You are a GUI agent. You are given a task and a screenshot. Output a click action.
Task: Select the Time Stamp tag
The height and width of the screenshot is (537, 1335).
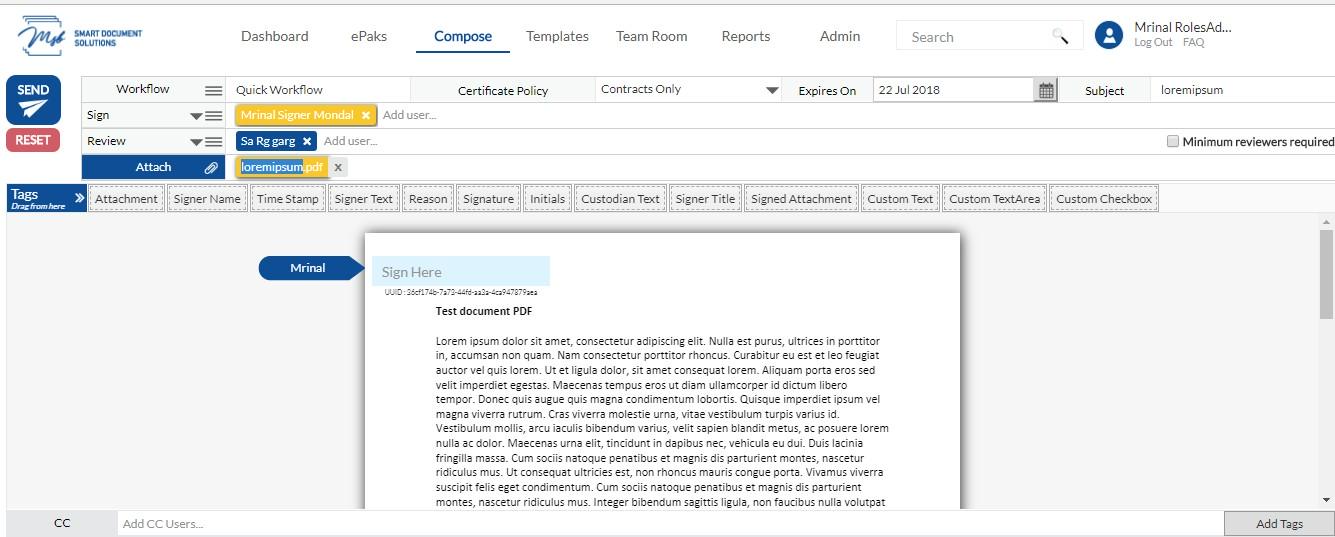coord(288,198)
